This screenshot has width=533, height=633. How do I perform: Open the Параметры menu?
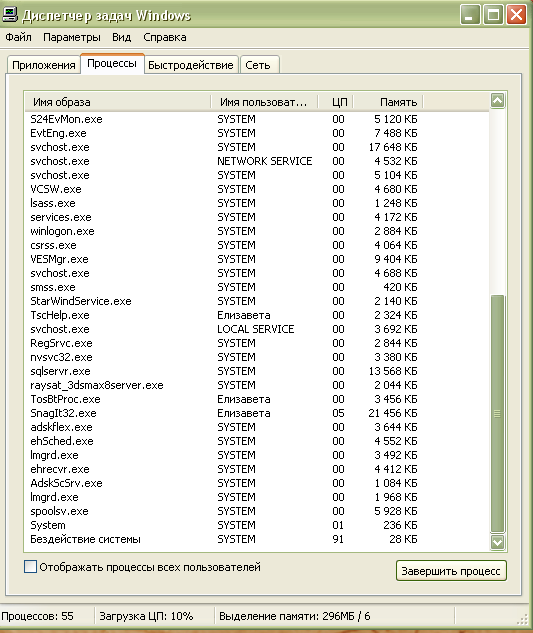coord(71,37)
